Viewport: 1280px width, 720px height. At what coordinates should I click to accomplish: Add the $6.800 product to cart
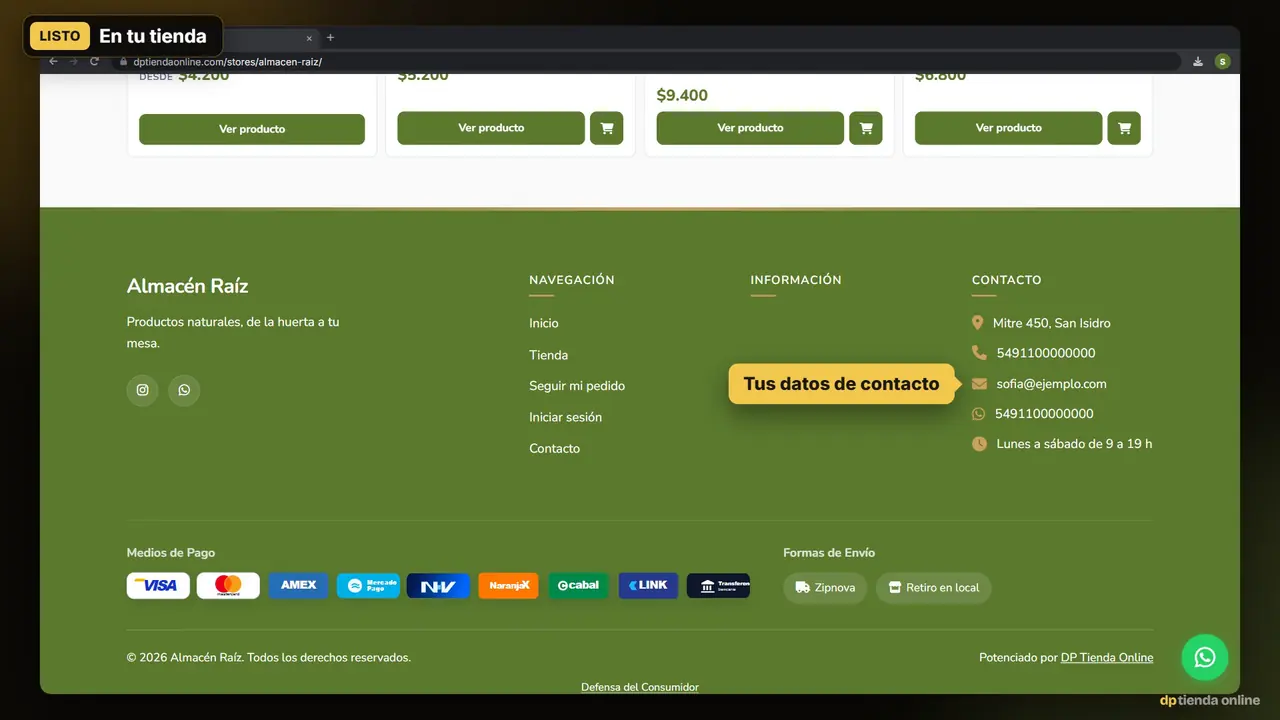coord(1124,128)
